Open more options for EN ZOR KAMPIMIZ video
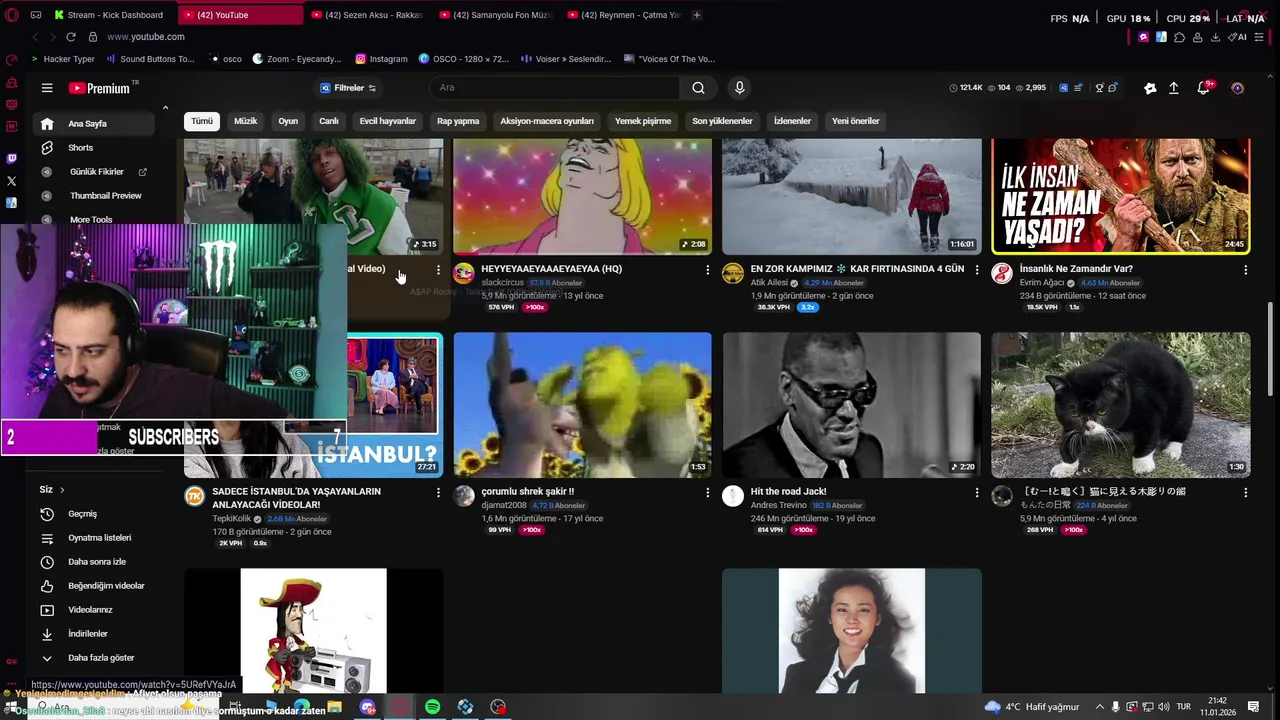Image resolution: width=1280 pixels, height=720 pixels. click(977, 270)
